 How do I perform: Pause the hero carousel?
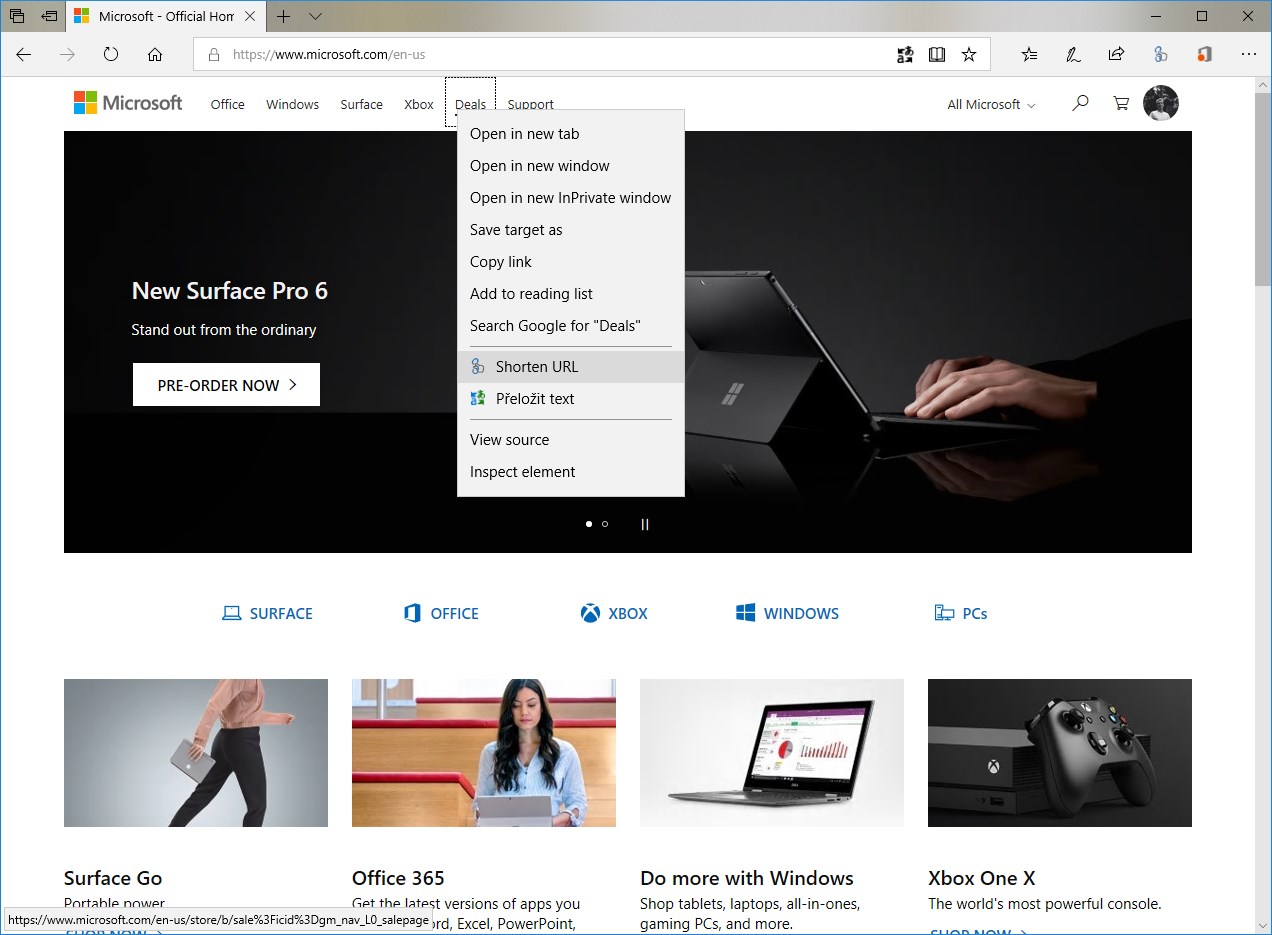coord(645,524)
